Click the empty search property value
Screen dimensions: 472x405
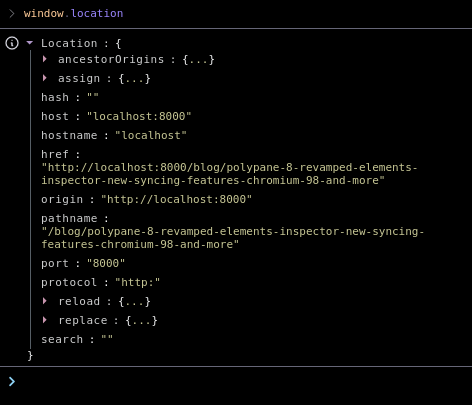pos(107,339)
